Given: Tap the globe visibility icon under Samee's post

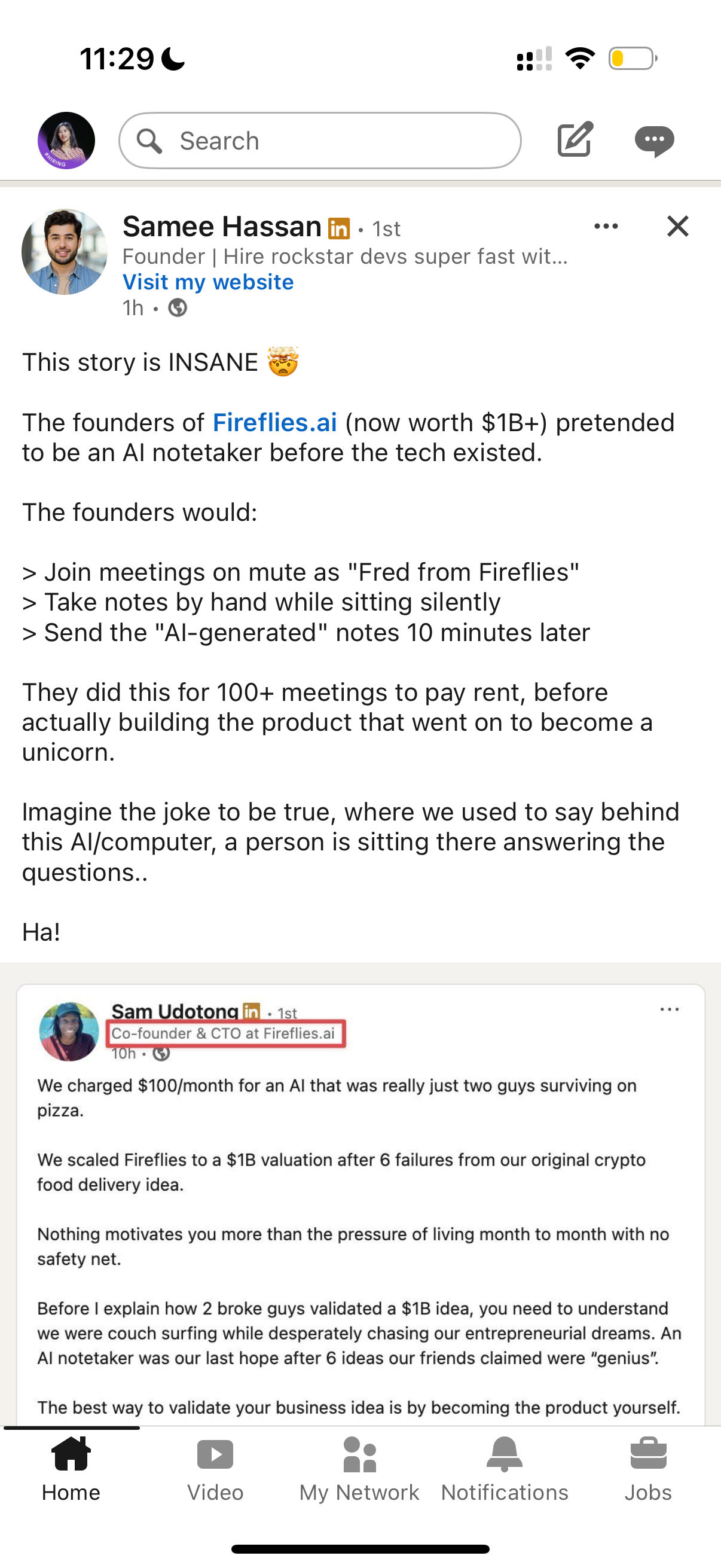Looking at the screenshot, I should (178, 308).
